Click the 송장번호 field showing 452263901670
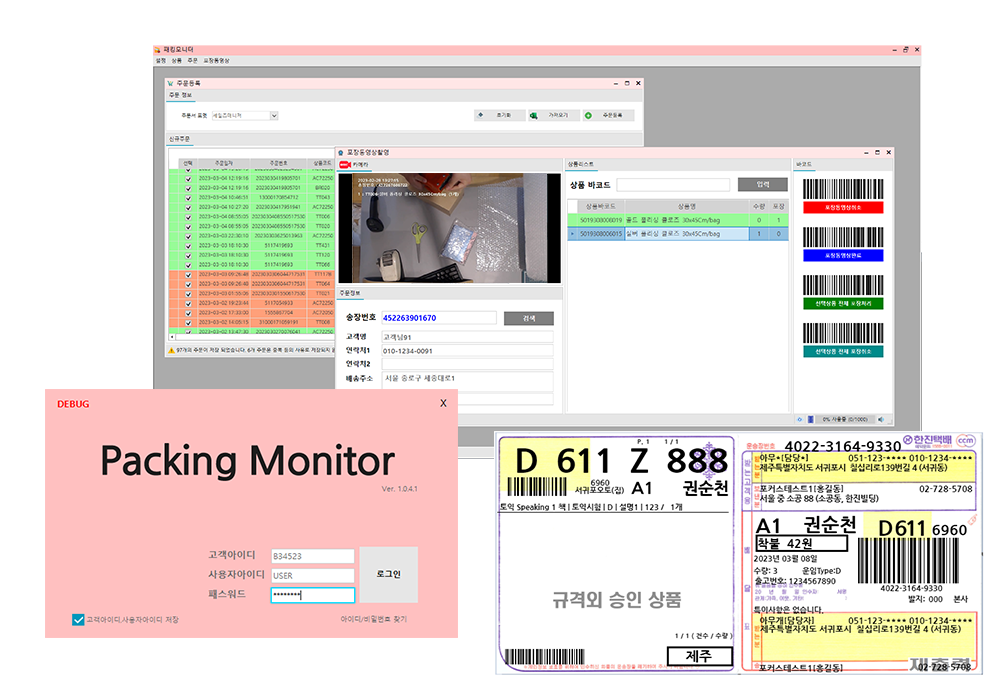 (x=439, y=318)
